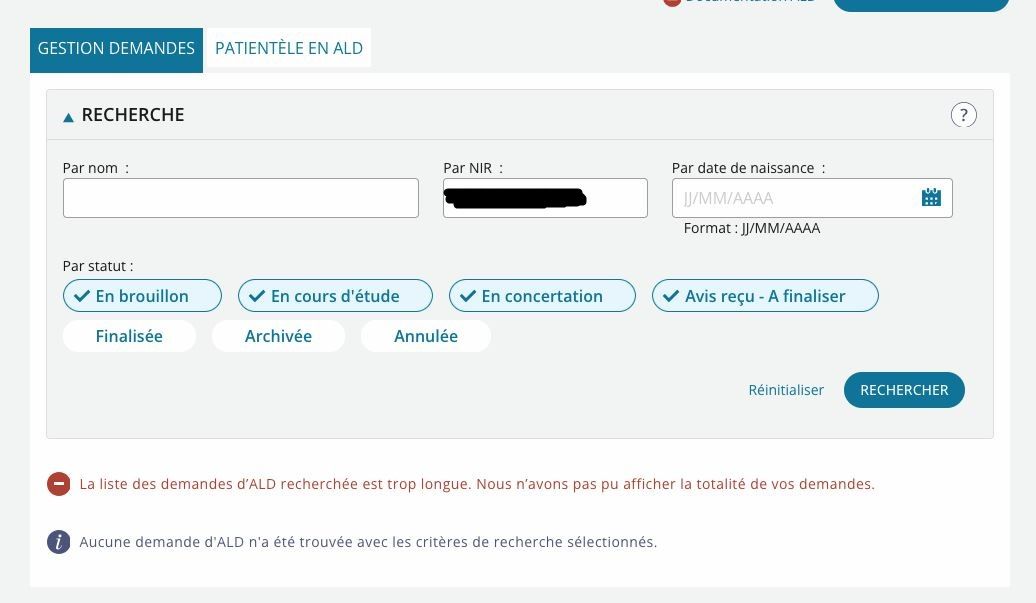1036x603 pixels.
Task: Click the red error minus icon
Action: 58,484
